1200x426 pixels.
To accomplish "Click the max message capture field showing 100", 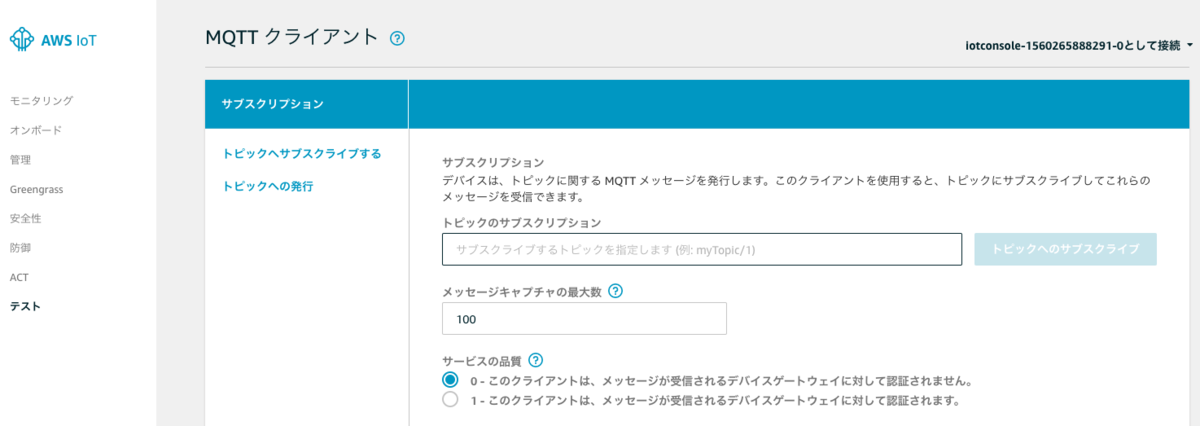I will click(584, 319).
